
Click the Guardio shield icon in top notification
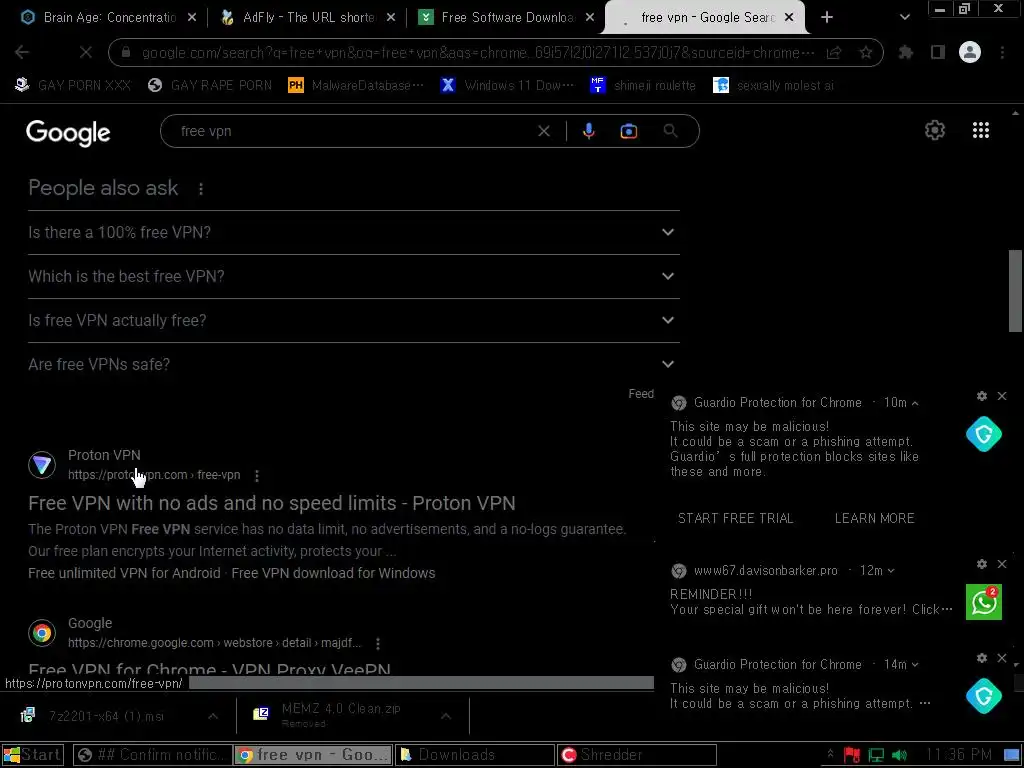(984, 434)
